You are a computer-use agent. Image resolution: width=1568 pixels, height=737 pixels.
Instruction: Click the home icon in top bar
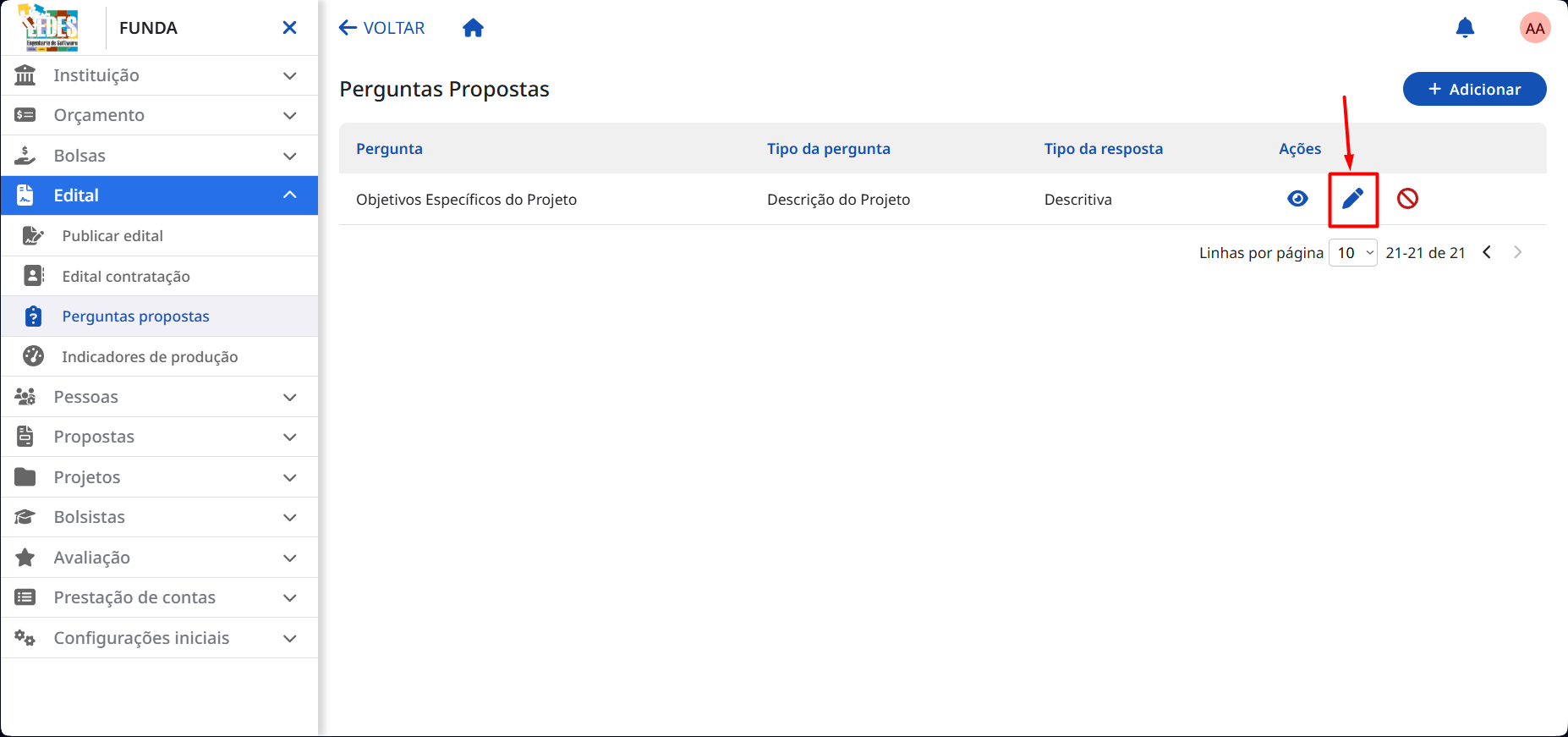click(473, 28)
